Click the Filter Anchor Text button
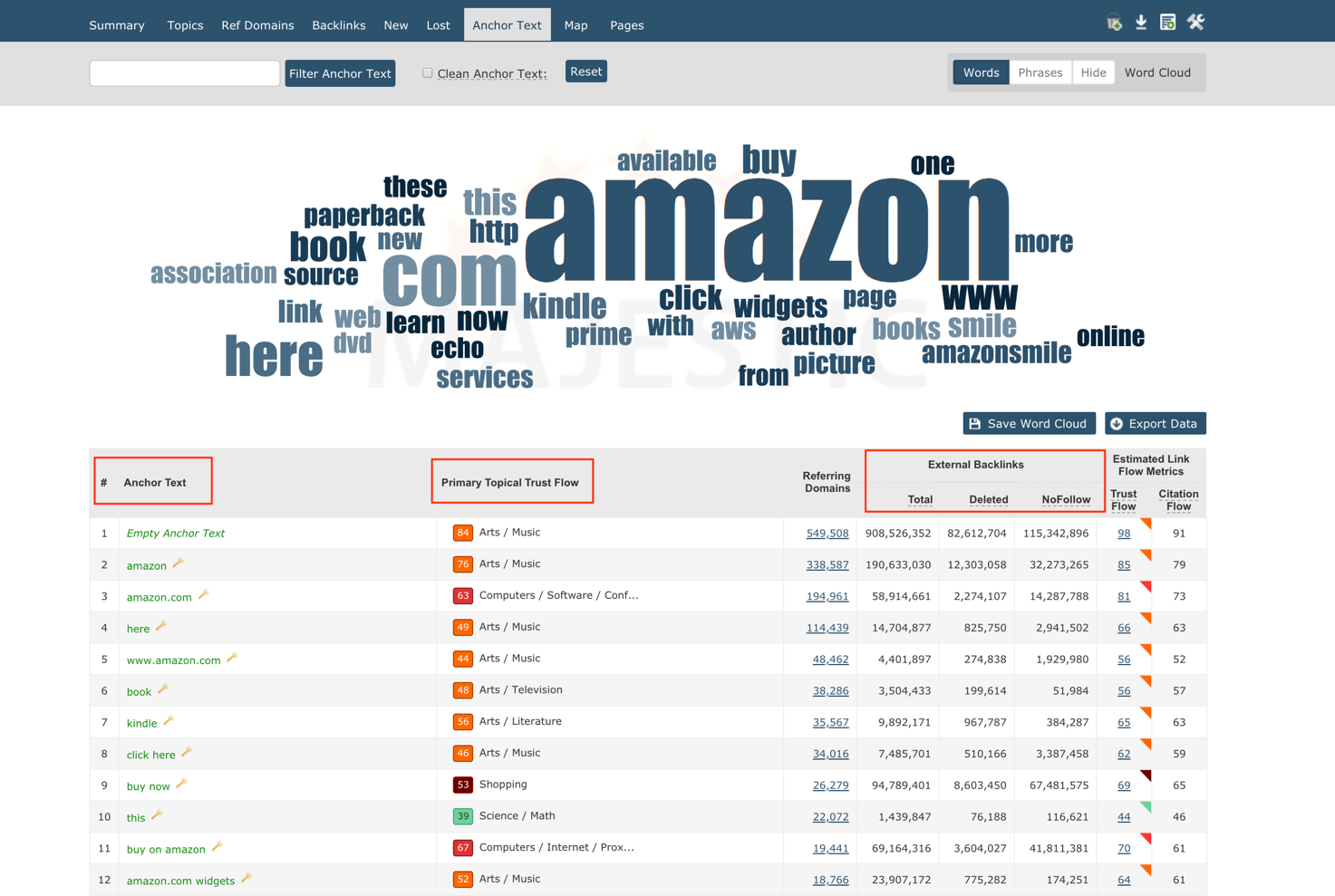The image size is (1335, 896). pos(340,73)
